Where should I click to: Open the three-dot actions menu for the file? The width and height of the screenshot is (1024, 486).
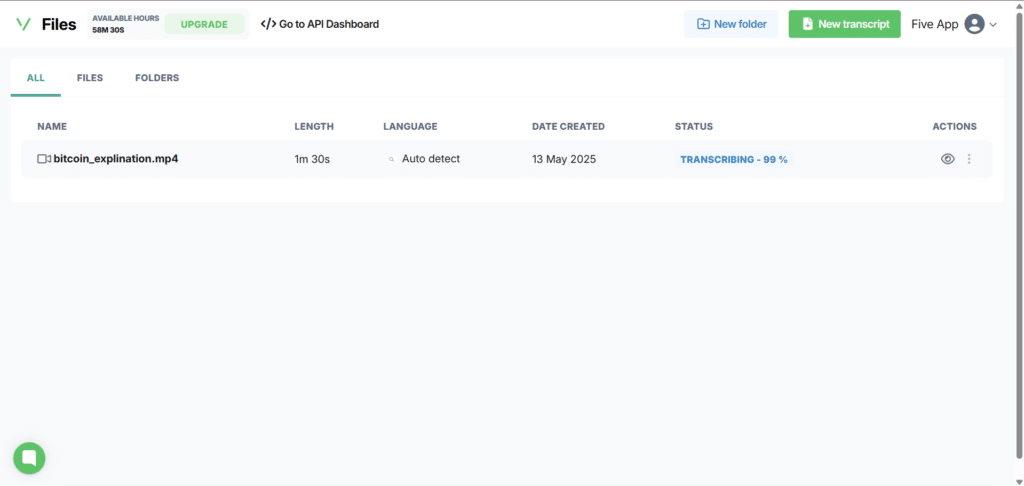(x=969, y=159)
